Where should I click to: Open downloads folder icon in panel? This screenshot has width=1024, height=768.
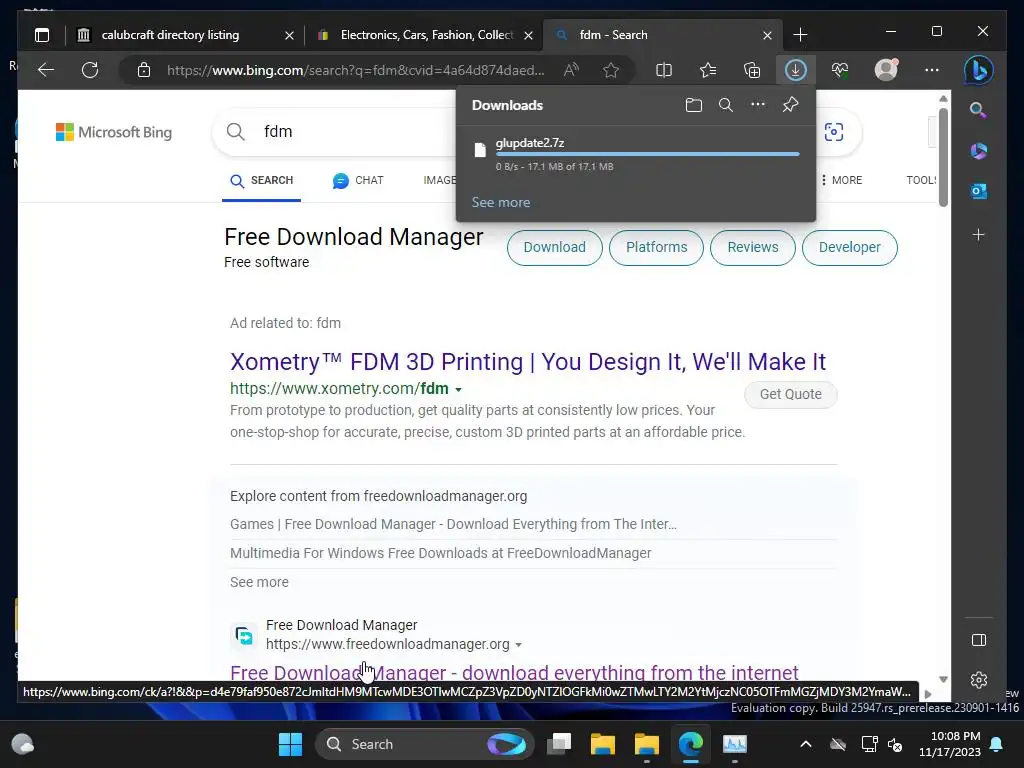(x=694, y=105)
